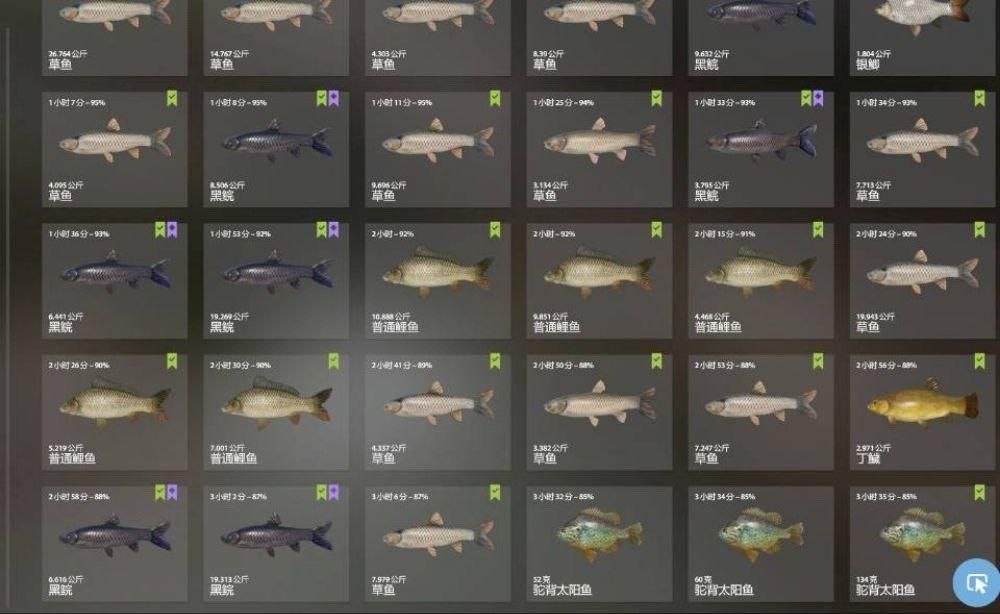Open the 26.764公斤 草鱼 card
This screenshot has width=1000, height=614.
pyautogui.click(x=115, y=38)
